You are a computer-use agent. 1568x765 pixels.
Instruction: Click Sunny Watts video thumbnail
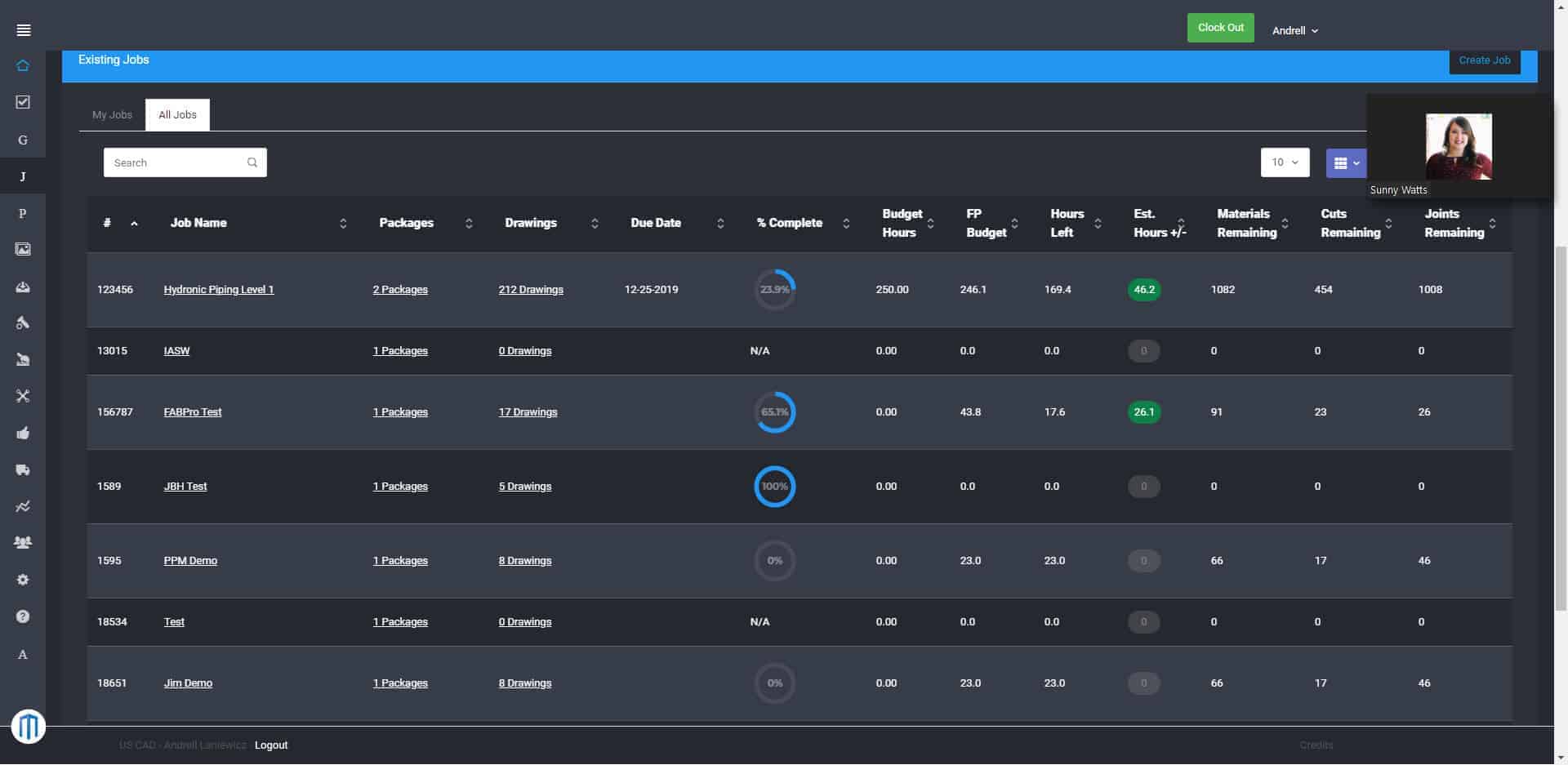point(1459,147)
